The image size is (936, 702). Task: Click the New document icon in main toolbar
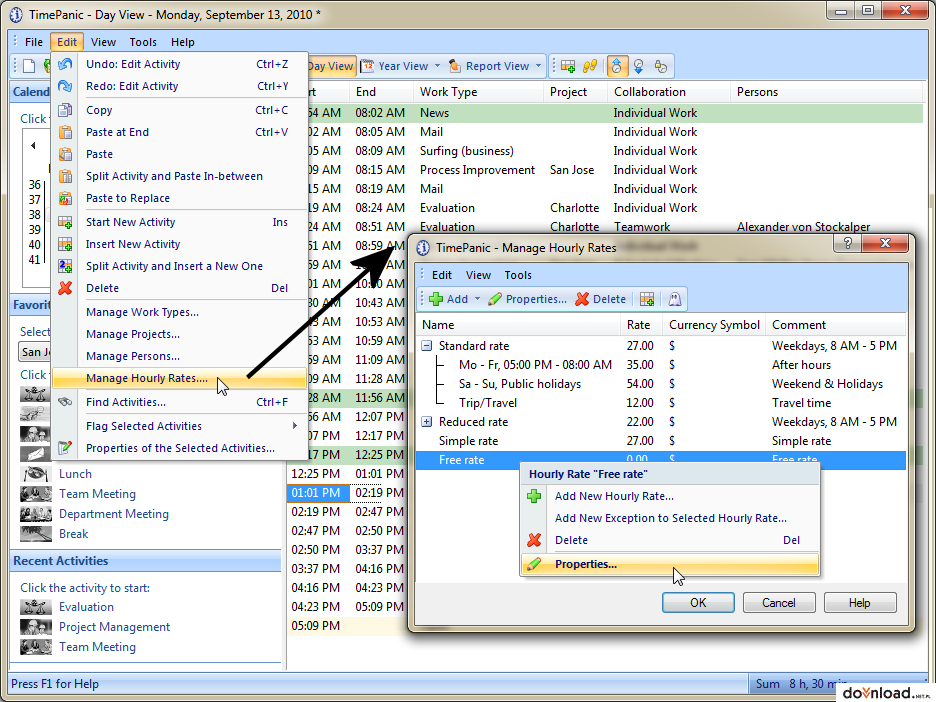coord(29,66)
